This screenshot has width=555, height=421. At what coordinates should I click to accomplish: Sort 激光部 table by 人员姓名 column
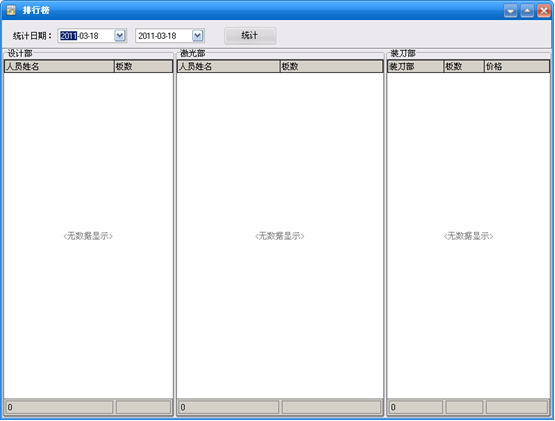[x=228, y=66]
